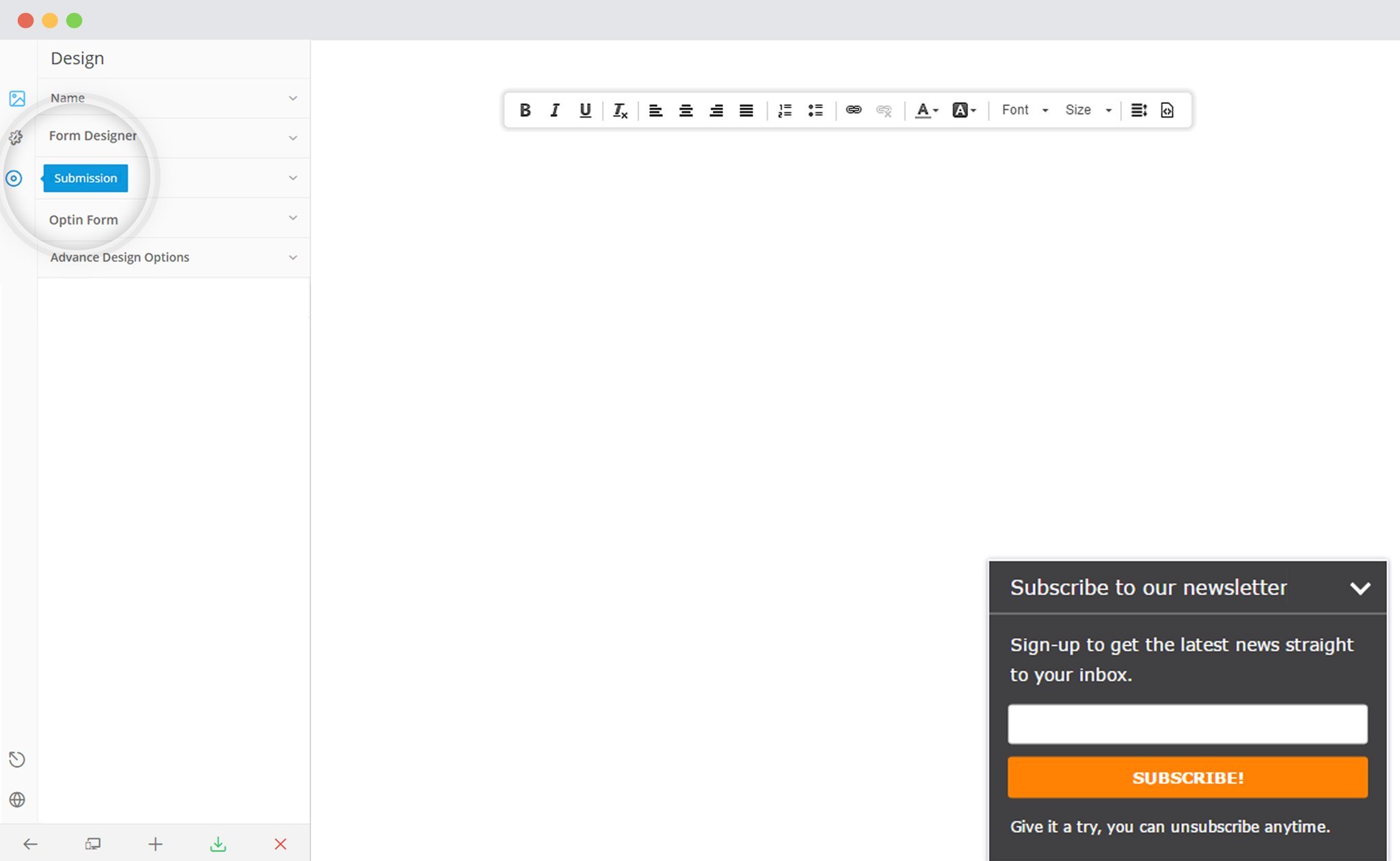Click the responsive devices preview icon
Viewport: 1400px width, 861px height.
pos(93,844)
